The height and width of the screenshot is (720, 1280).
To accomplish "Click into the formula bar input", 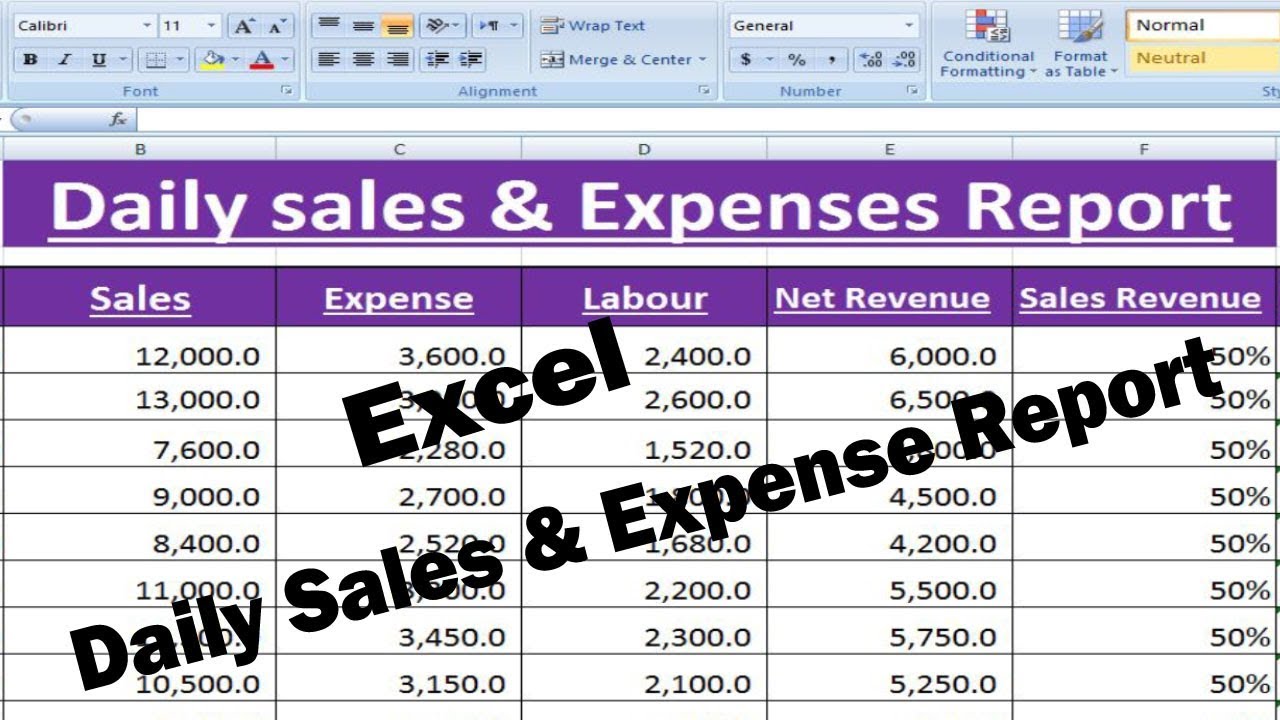I will coord(708,120).
